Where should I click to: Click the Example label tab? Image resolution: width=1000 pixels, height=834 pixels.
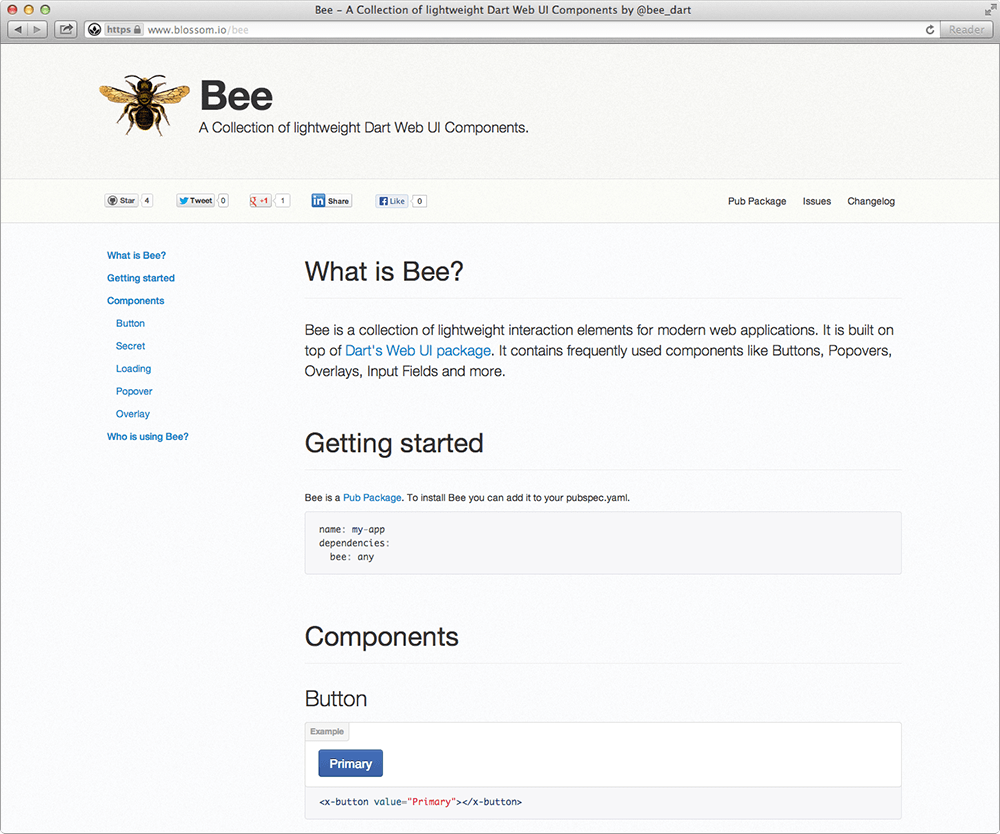point(327,731)
